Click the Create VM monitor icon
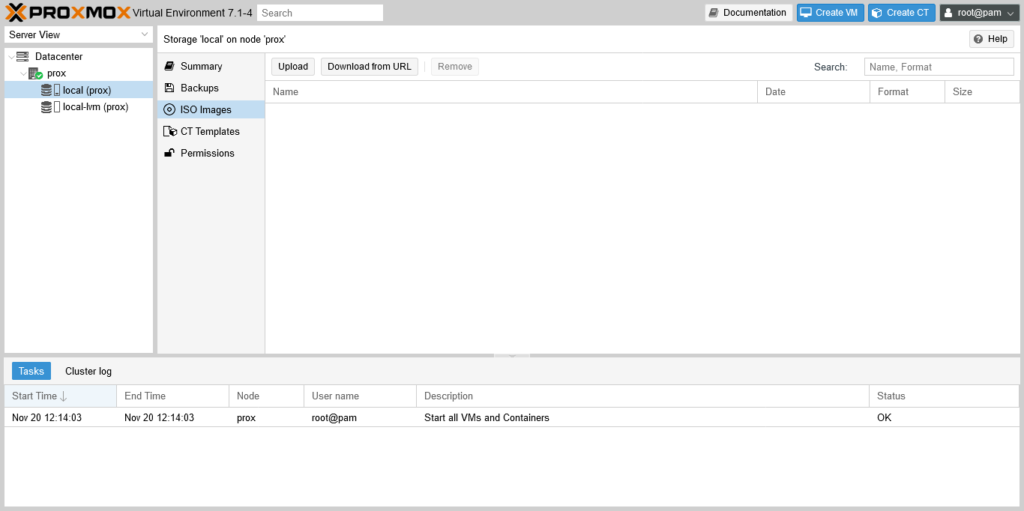 [x=807, y=13]
